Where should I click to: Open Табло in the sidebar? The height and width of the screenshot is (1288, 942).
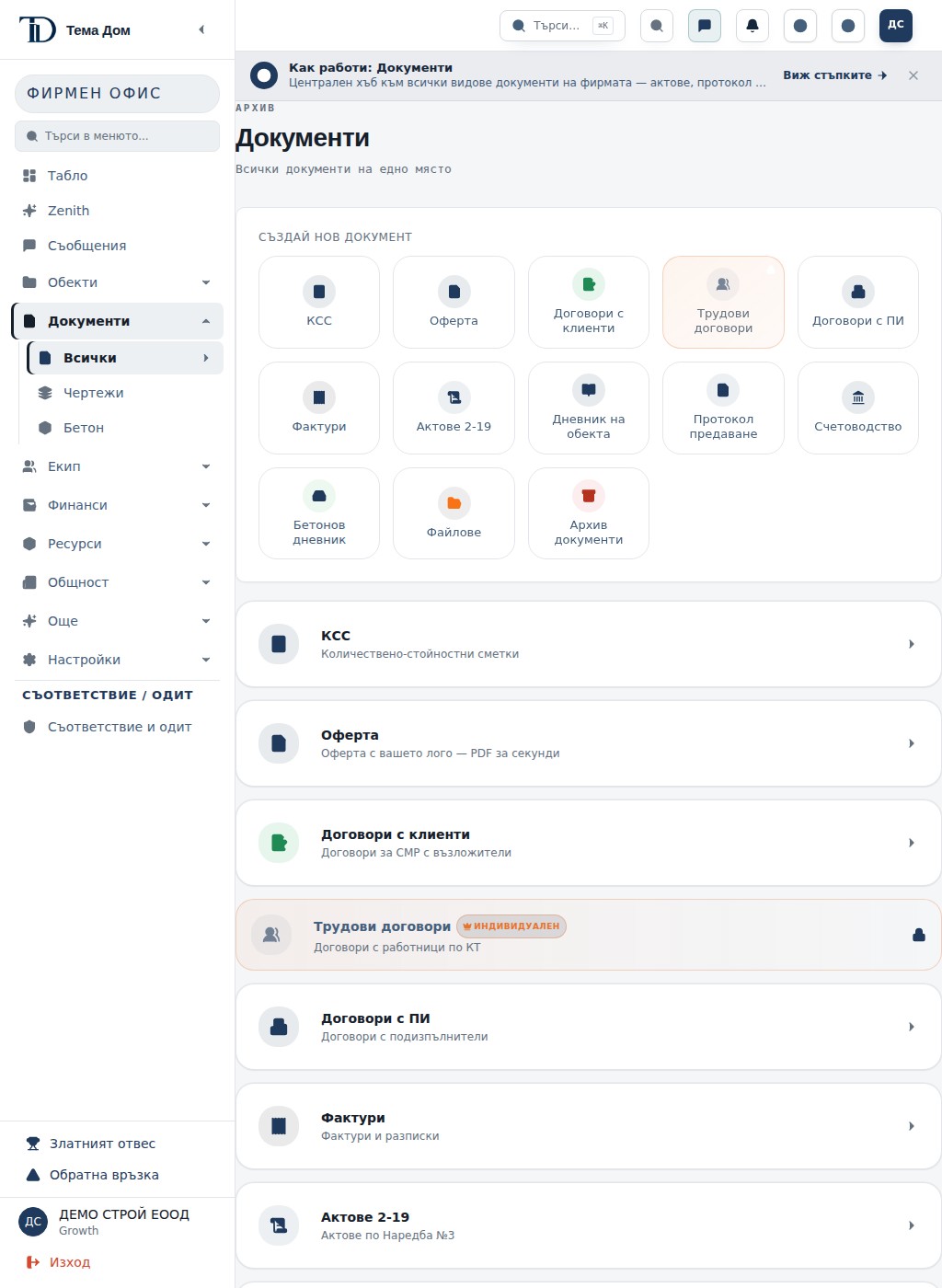tap(117, 176)
